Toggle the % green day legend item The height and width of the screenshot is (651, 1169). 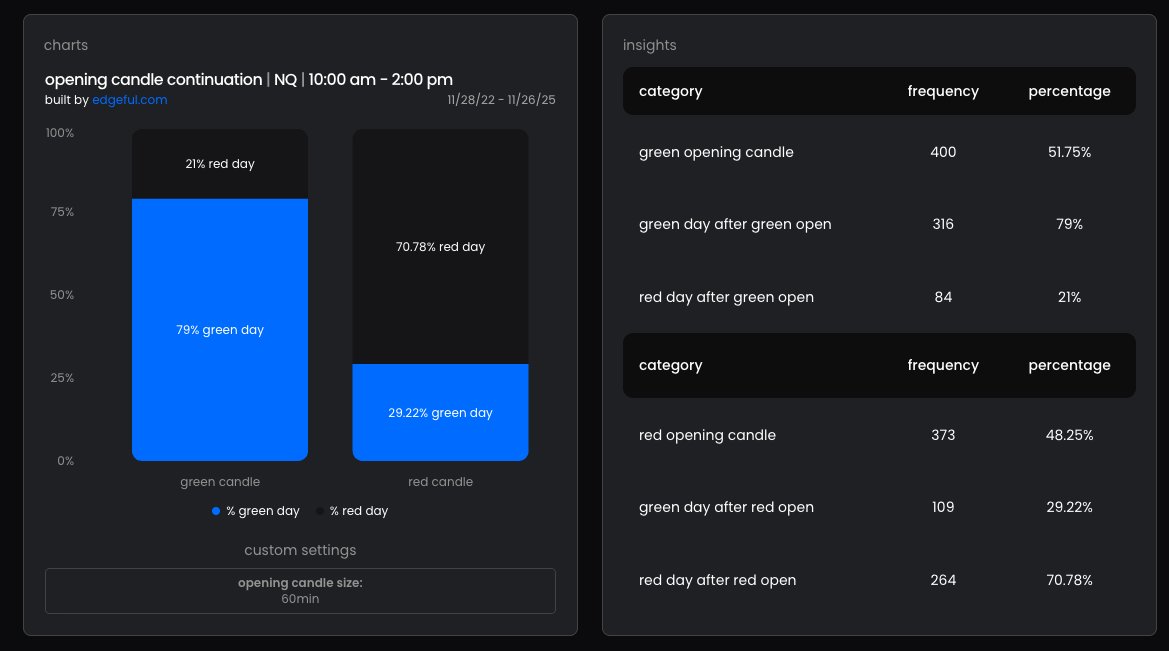coord(256,511)
